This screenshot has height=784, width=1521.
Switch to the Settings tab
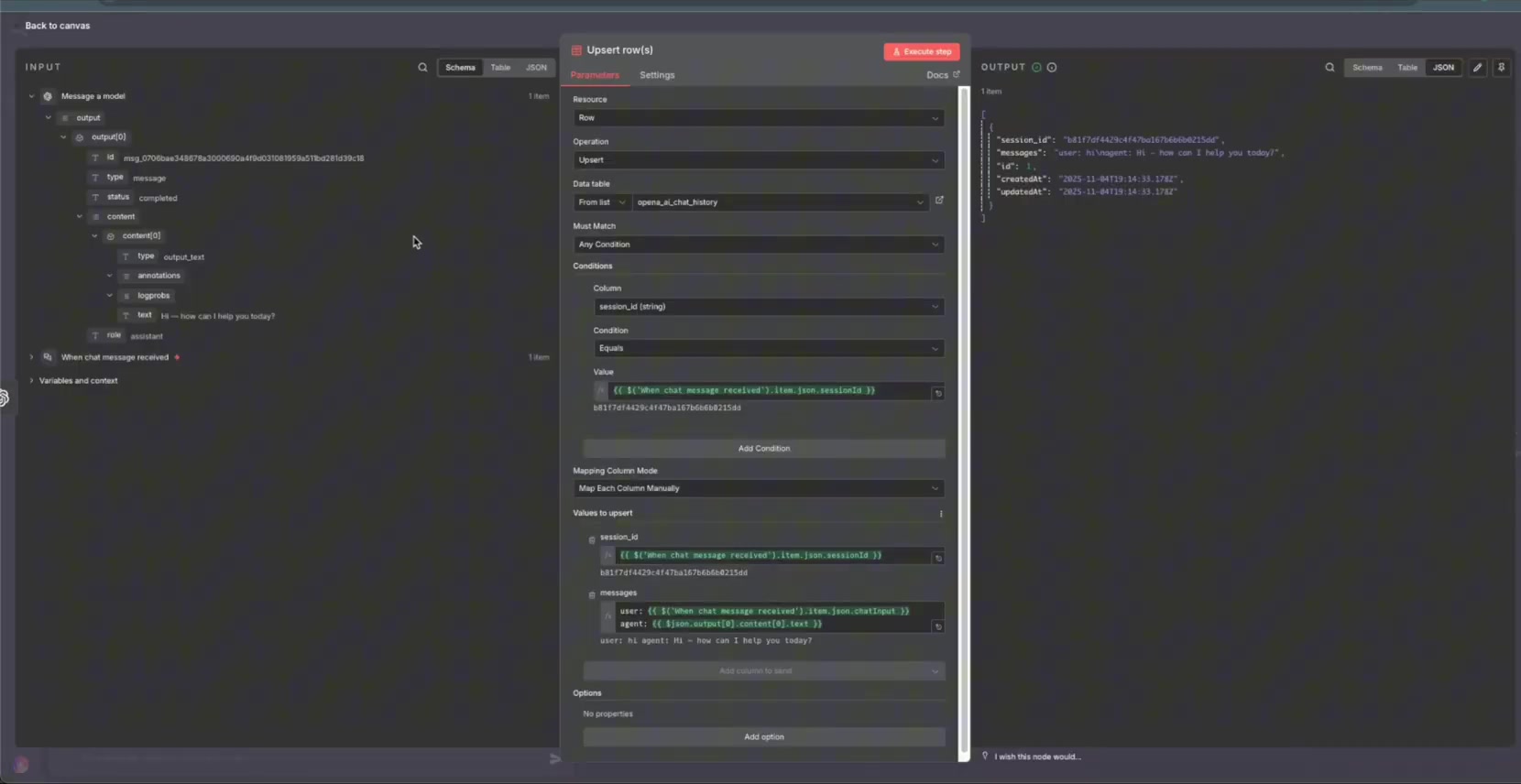click(657, 75)
